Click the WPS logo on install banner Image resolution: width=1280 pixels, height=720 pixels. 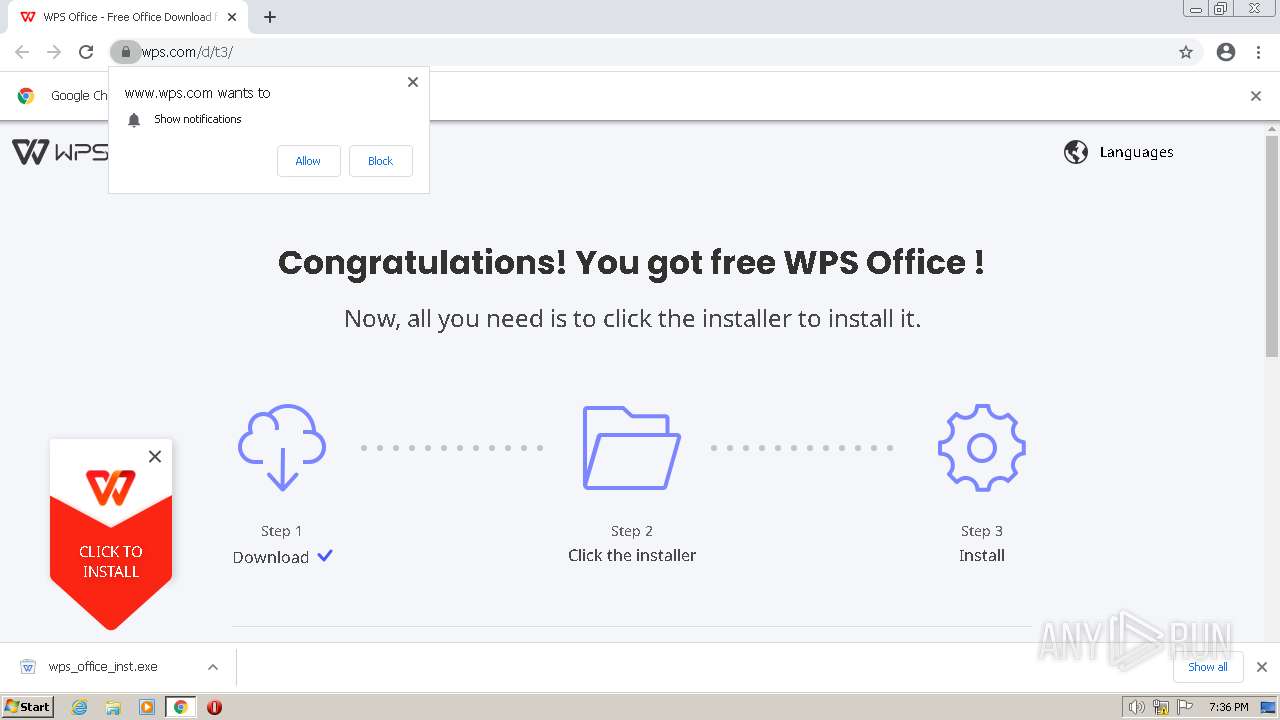point(111,488)
